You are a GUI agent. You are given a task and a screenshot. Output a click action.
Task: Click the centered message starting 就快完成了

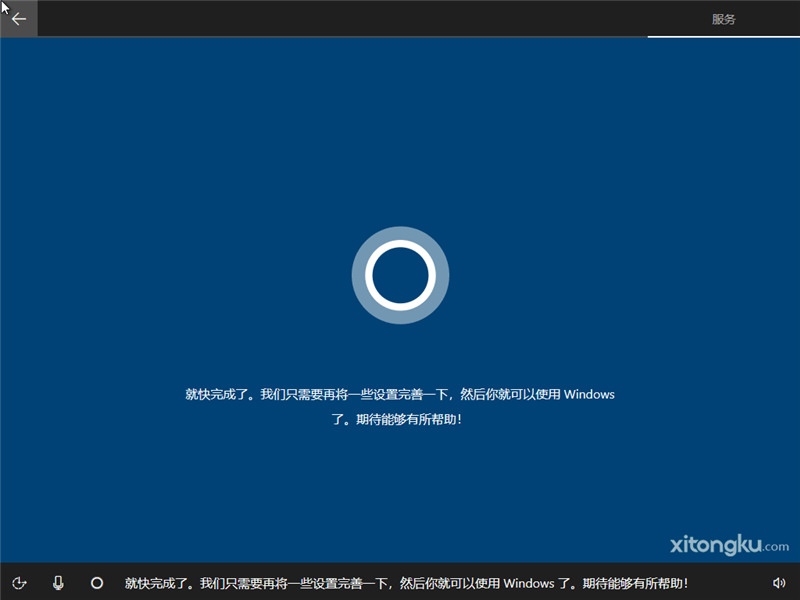point(400,407)
